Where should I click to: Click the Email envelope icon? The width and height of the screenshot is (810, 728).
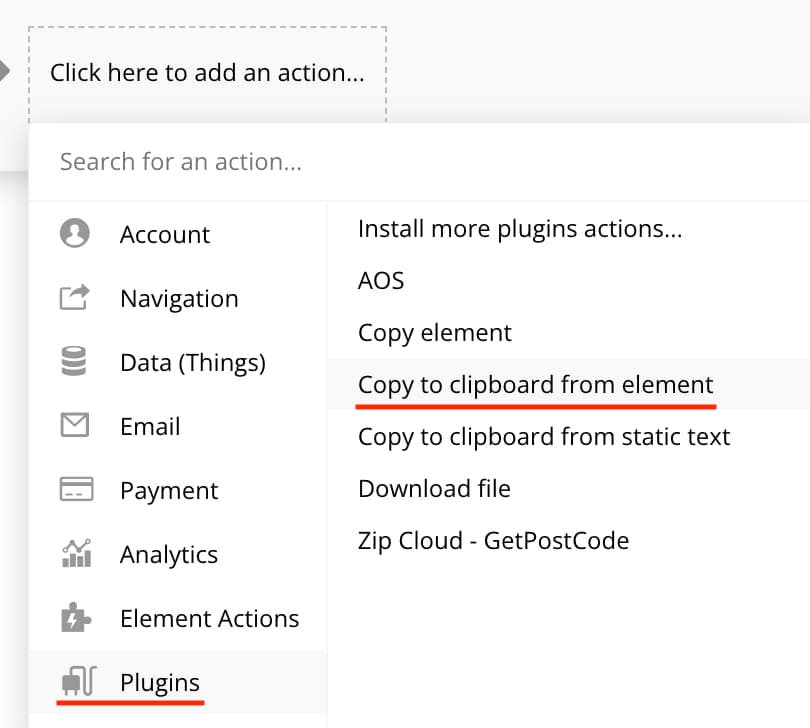pos(75,425)
